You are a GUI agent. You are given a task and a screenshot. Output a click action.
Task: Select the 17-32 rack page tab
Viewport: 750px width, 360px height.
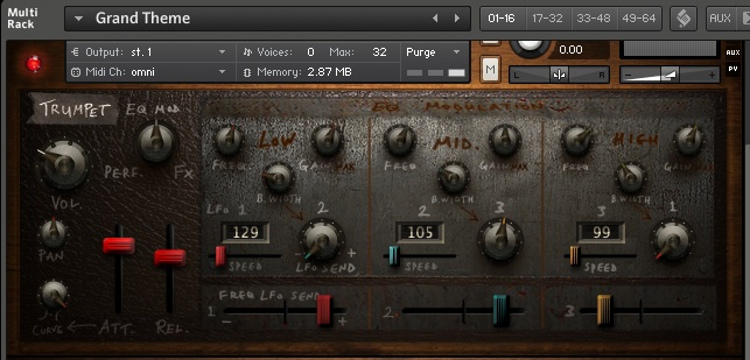tap(547, 19)
